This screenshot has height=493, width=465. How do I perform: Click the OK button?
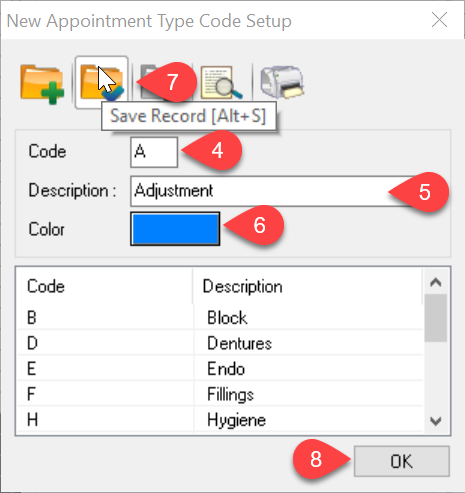tap(402, 461)
